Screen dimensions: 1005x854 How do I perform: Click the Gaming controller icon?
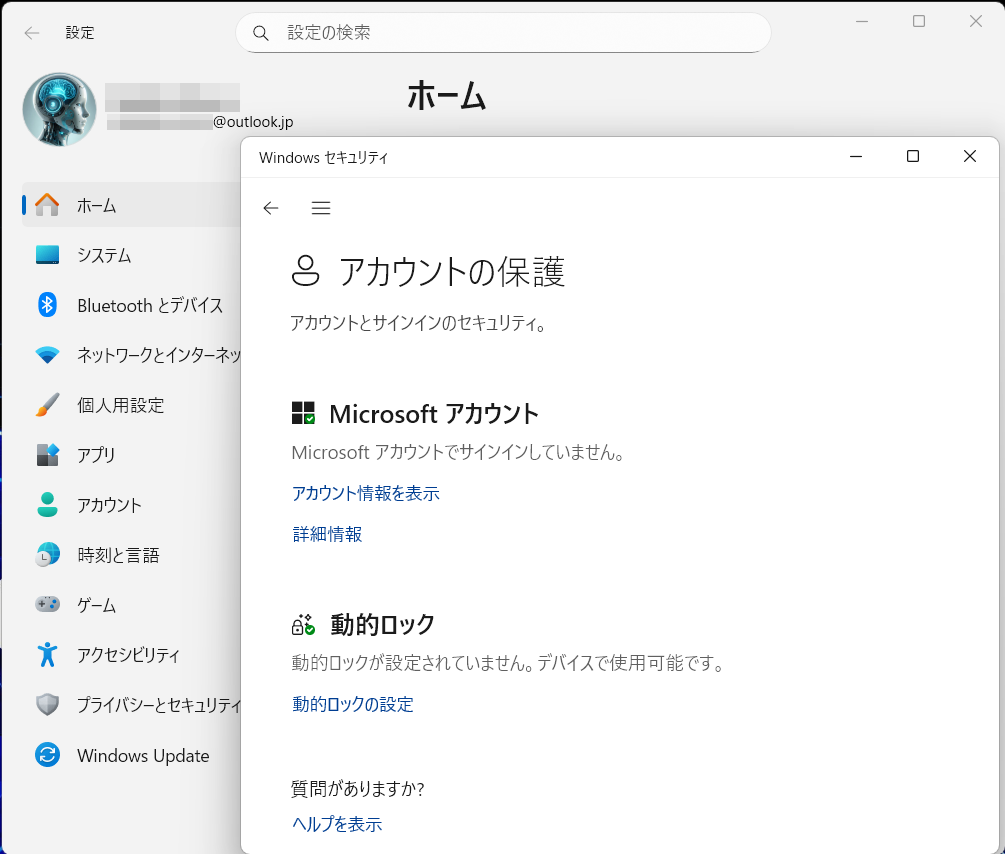click(47, 604)
